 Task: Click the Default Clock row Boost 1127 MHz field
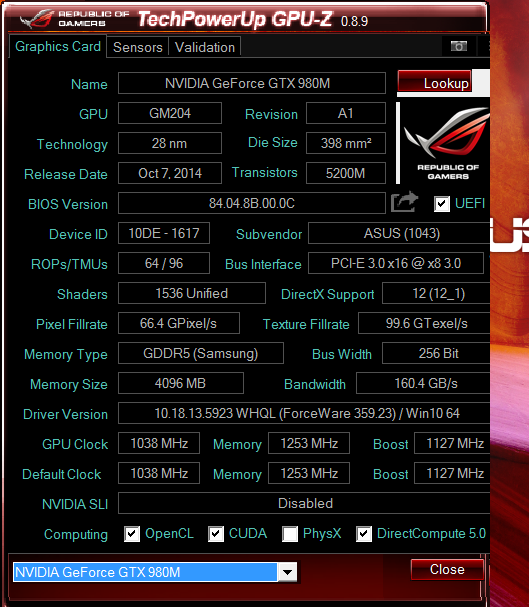[452, 473]
